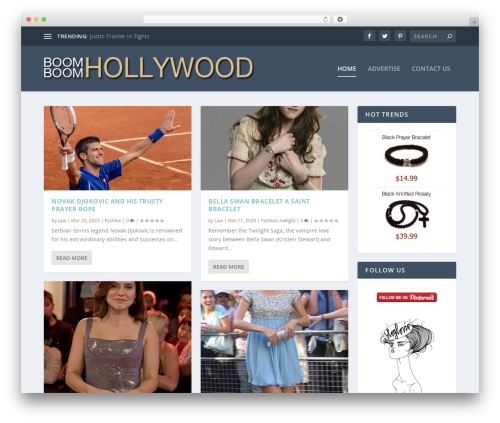Screen dimensions: 500x423
Task: Read more about Novak Djokovic article
Action: pos(72,258)
